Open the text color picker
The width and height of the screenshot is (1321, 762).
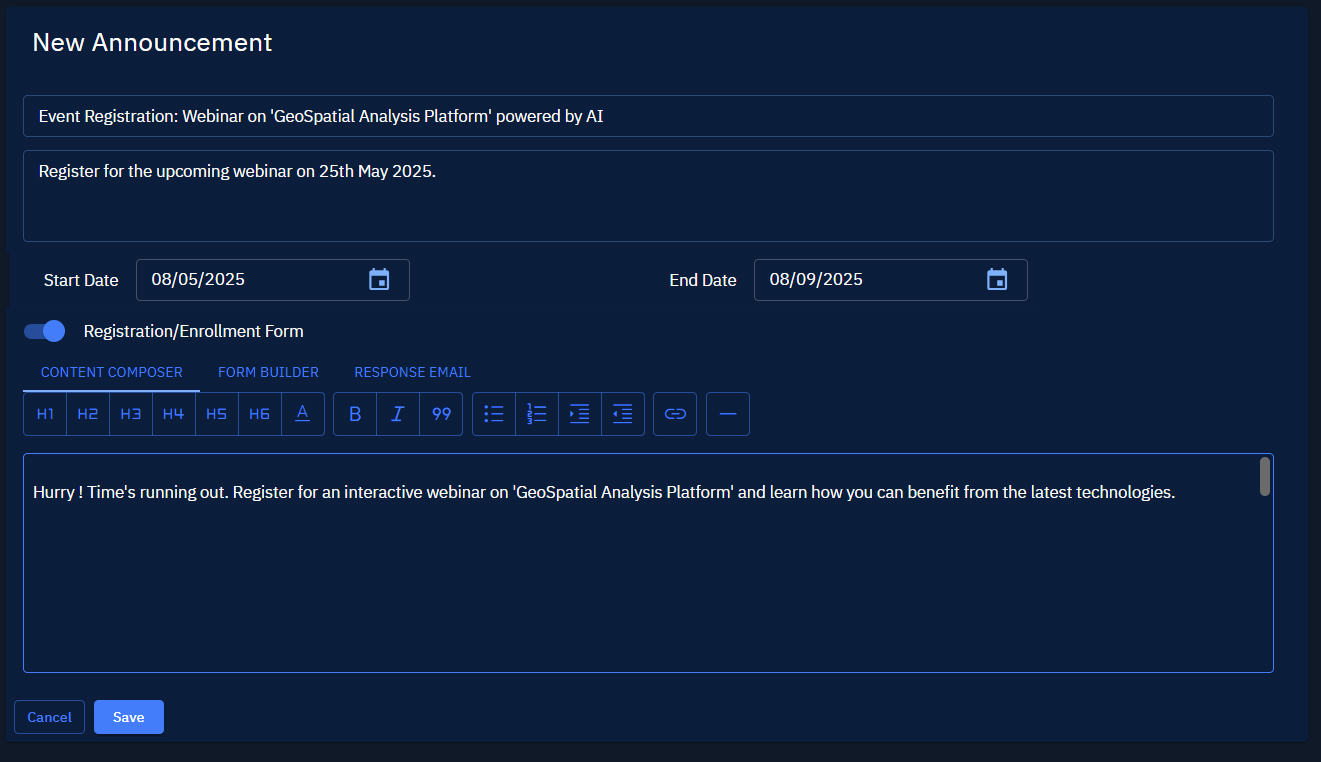point(302,413)
